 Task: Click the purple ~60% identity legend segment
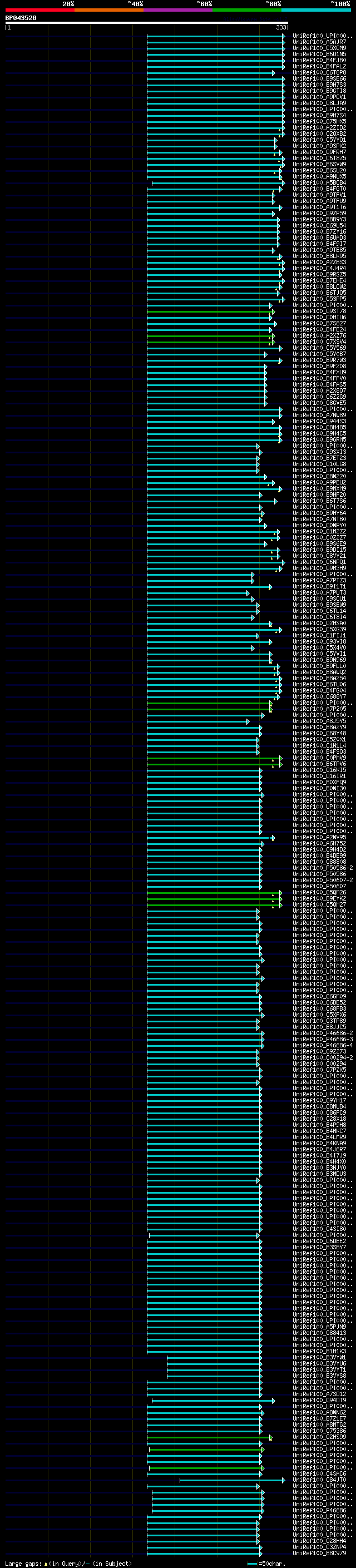point(177,10)
